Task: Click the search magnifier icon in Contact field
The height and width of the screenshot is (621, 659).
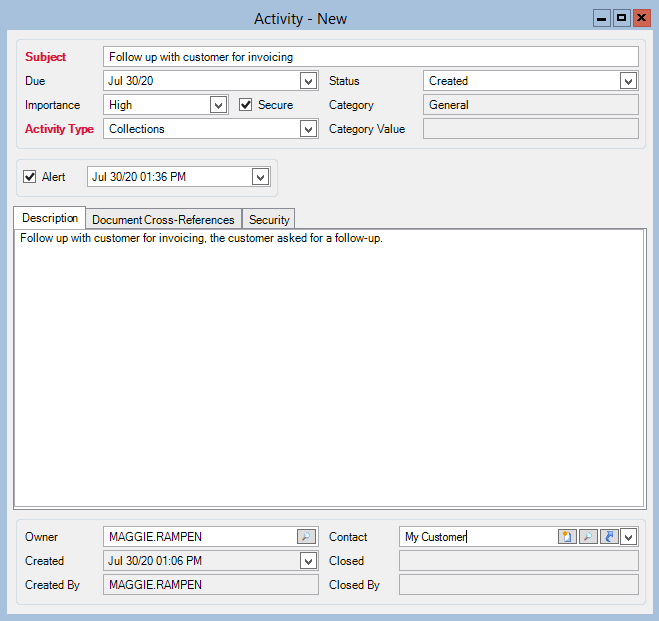Action: (x=588, y=537)
